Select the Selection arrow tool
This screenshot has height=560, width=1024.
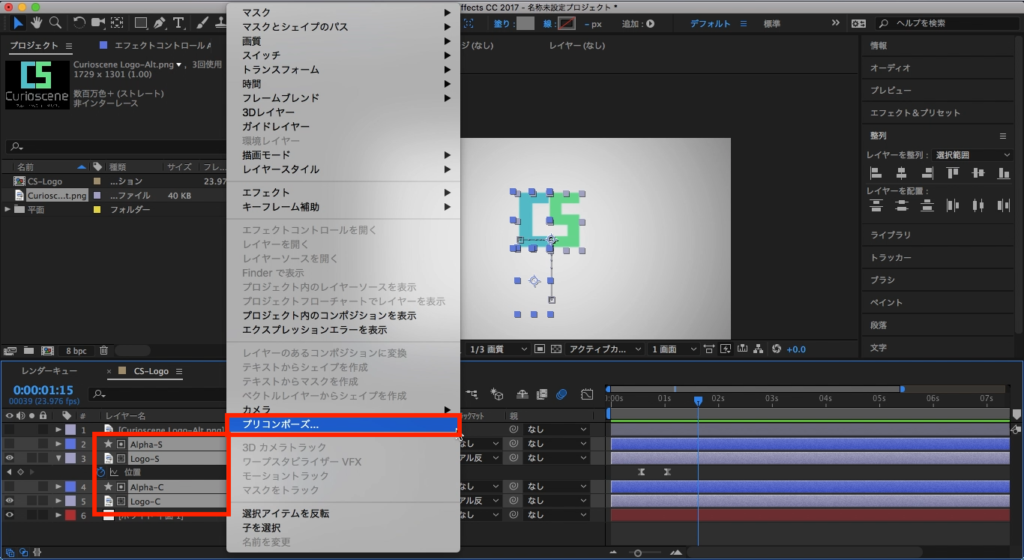[18, 23]
